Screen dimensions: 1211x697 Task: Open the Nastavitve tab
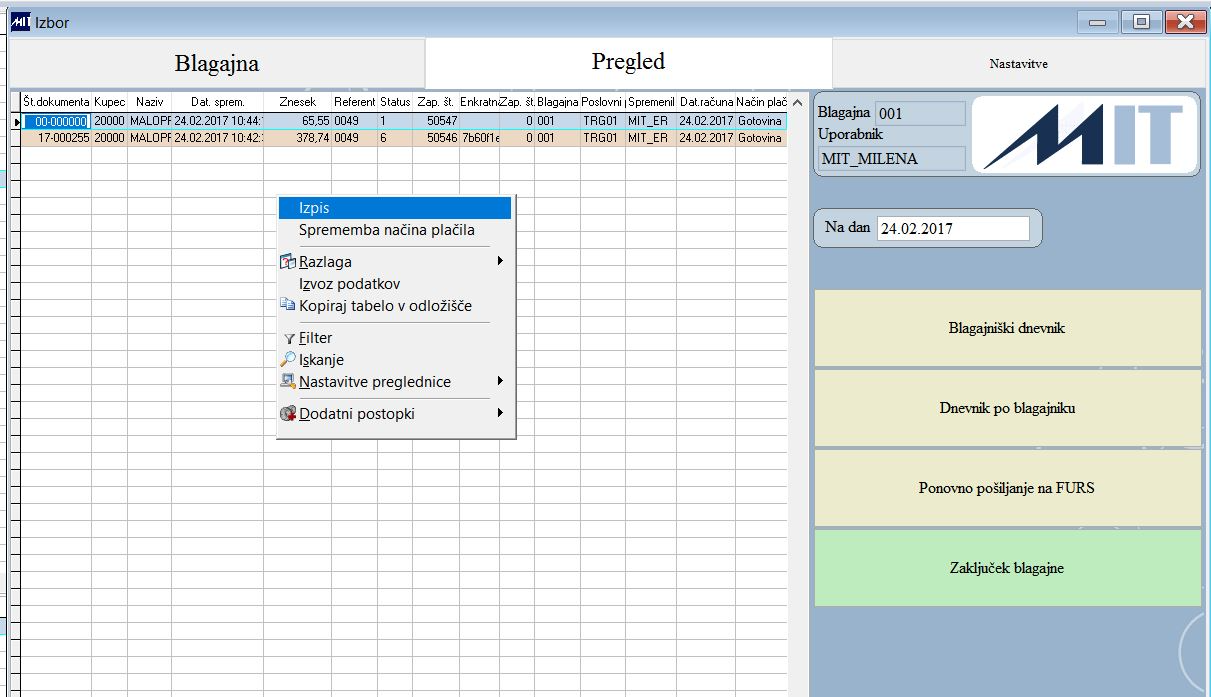[x=1019, y=64]
